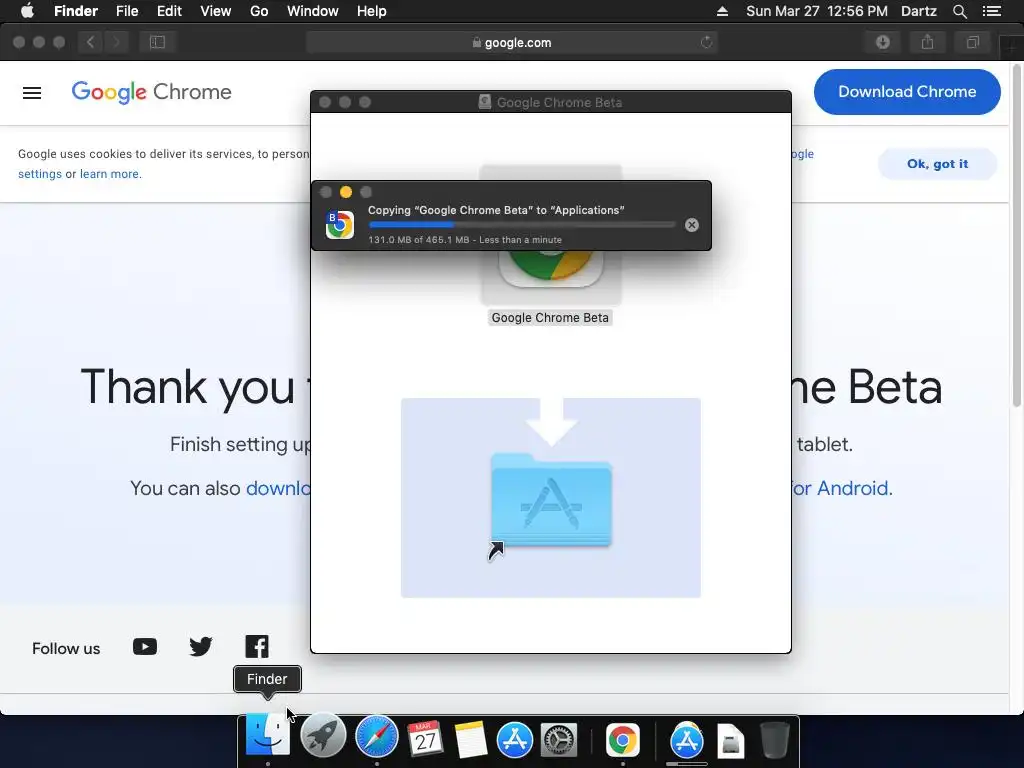1024x768 pixels.
Task: Open the learn more link
Action: click(109, 174)
